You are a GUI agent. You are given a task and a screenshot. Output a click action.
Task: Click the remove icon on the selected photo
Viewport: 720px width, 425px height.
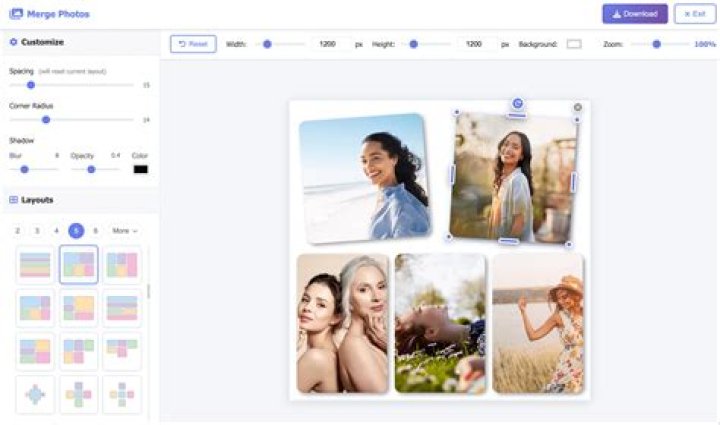[578, 107]
